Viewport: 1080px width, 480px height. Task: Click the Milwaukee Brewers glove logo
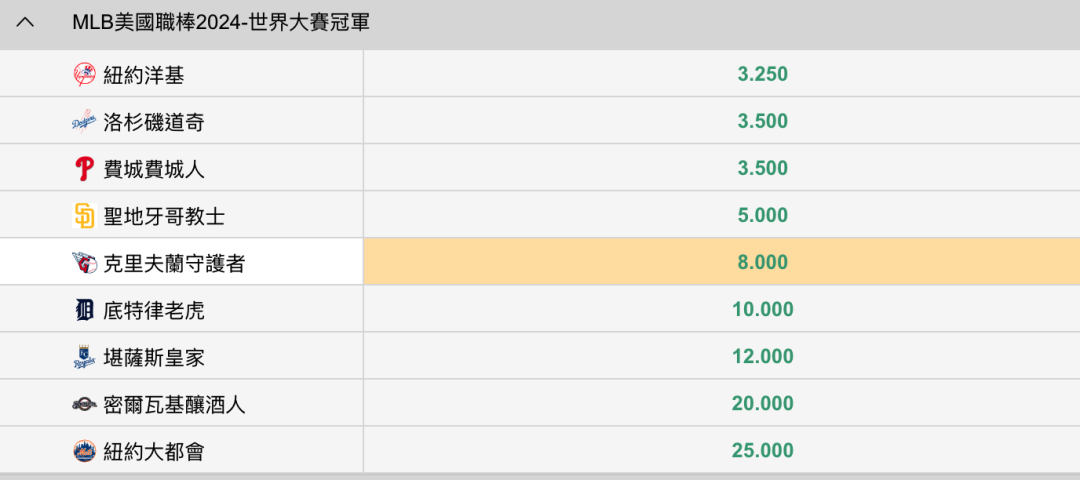pyautogui.click(x=84, y=404)
